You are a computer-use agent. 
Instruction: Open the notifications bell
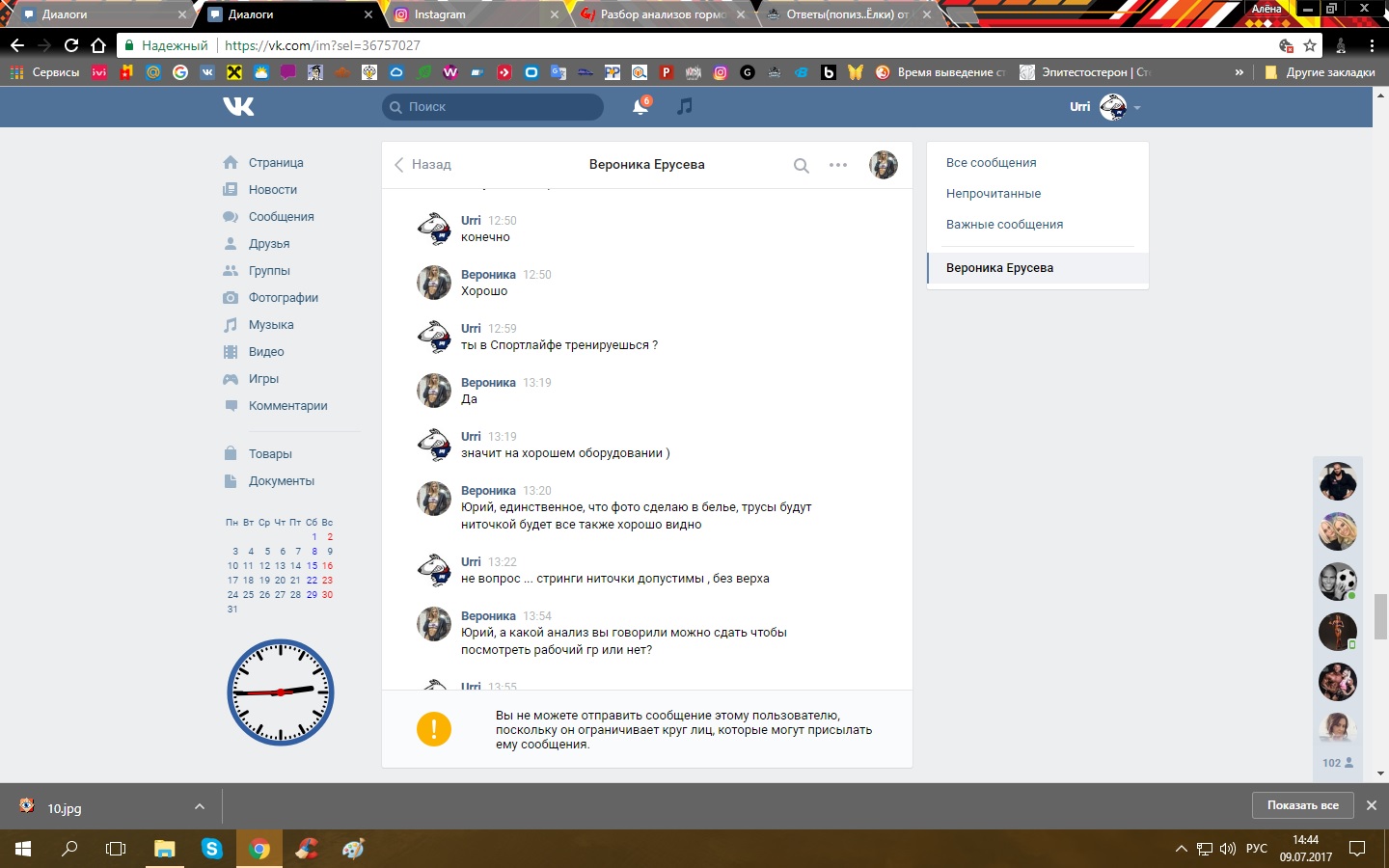(640, 107)
